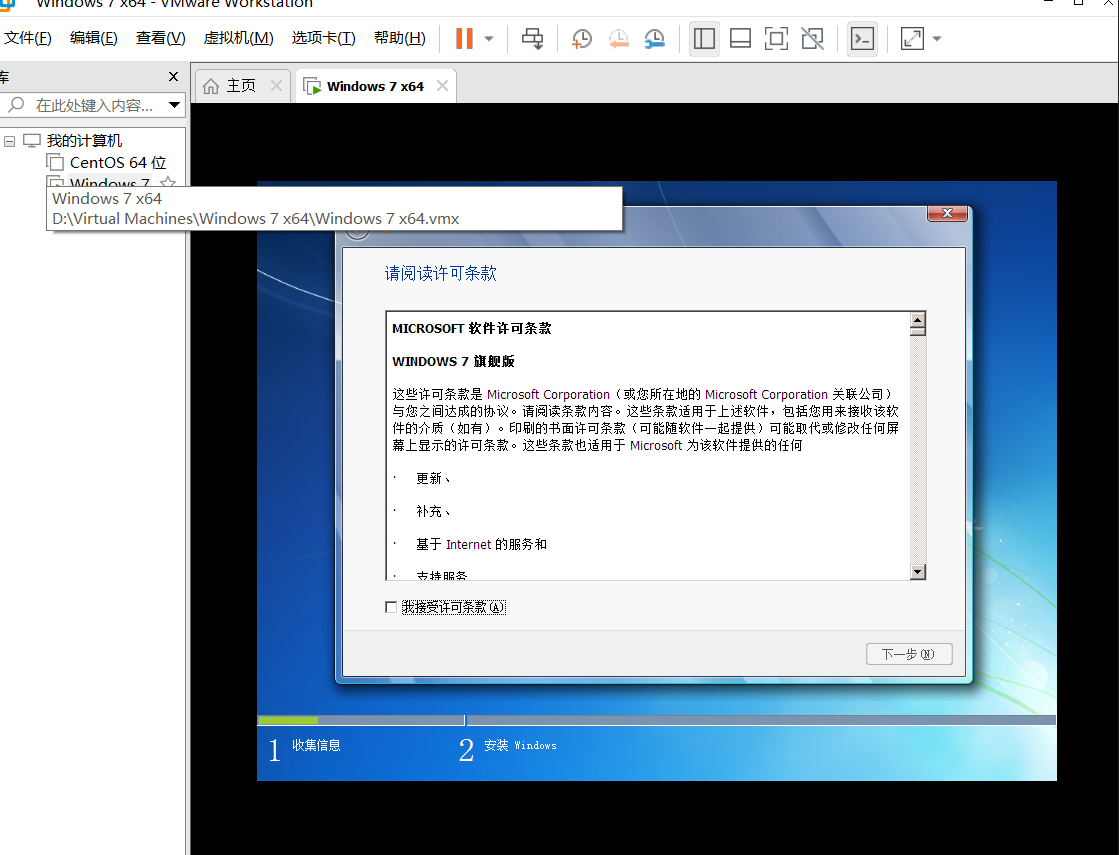
Task: Enable the 我接受许可条款 checkbox
Action: (x=391, y=606)
